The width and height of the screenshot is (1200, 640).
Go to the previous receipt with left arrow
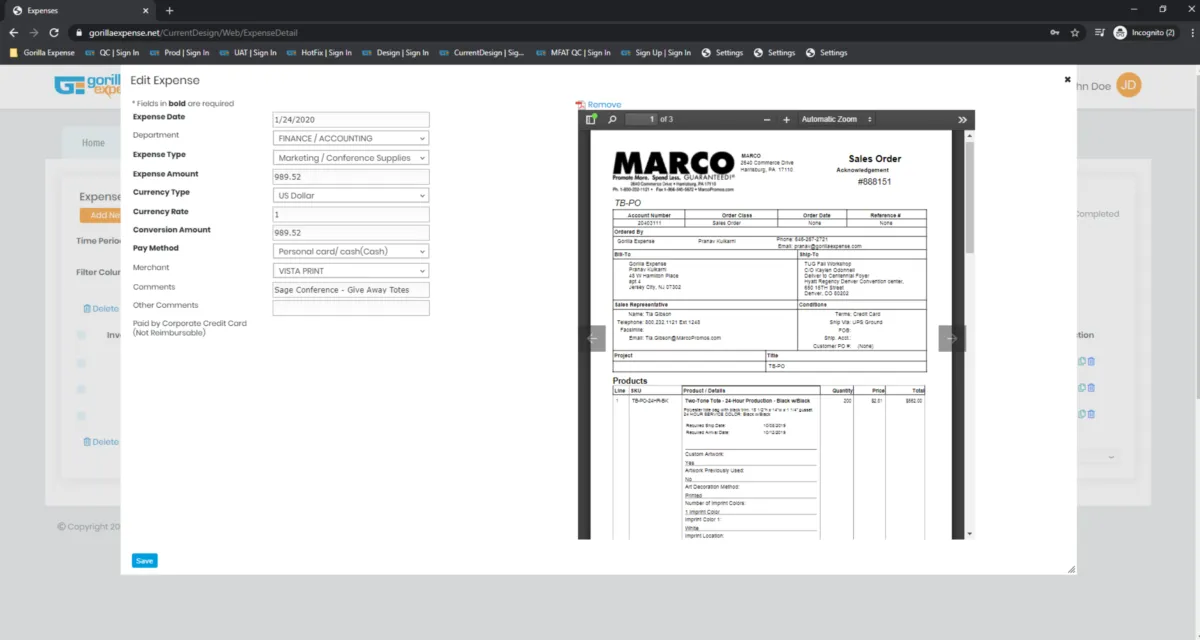click(x=592, y=338)
